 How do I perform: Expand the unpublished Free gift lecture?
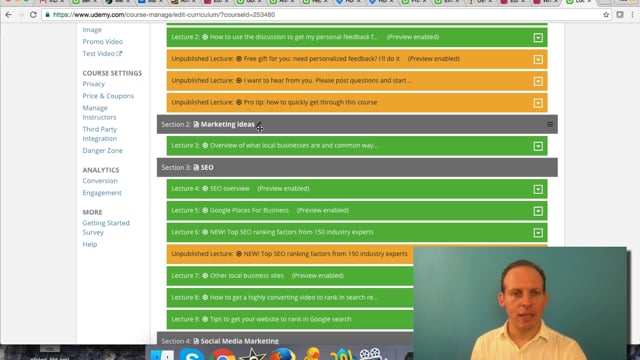pyautogui.click(x=538, y=60)
